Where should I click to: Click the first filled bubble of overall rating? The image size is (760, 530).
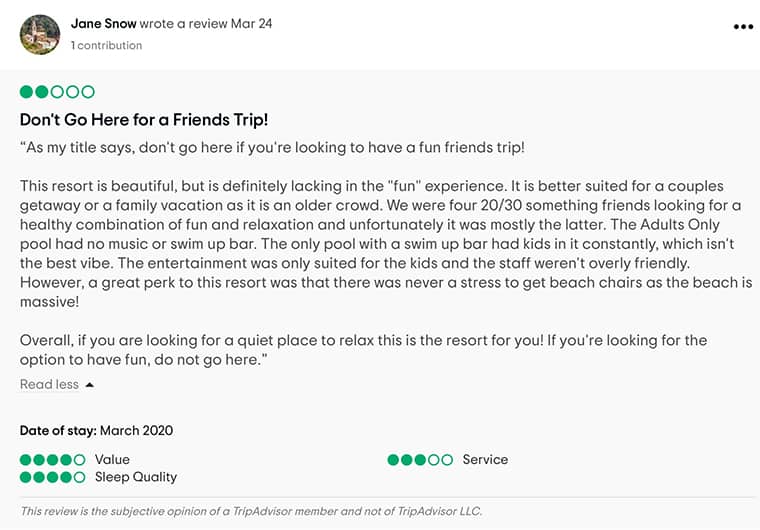pyautogui.click(x=26, y=92)
